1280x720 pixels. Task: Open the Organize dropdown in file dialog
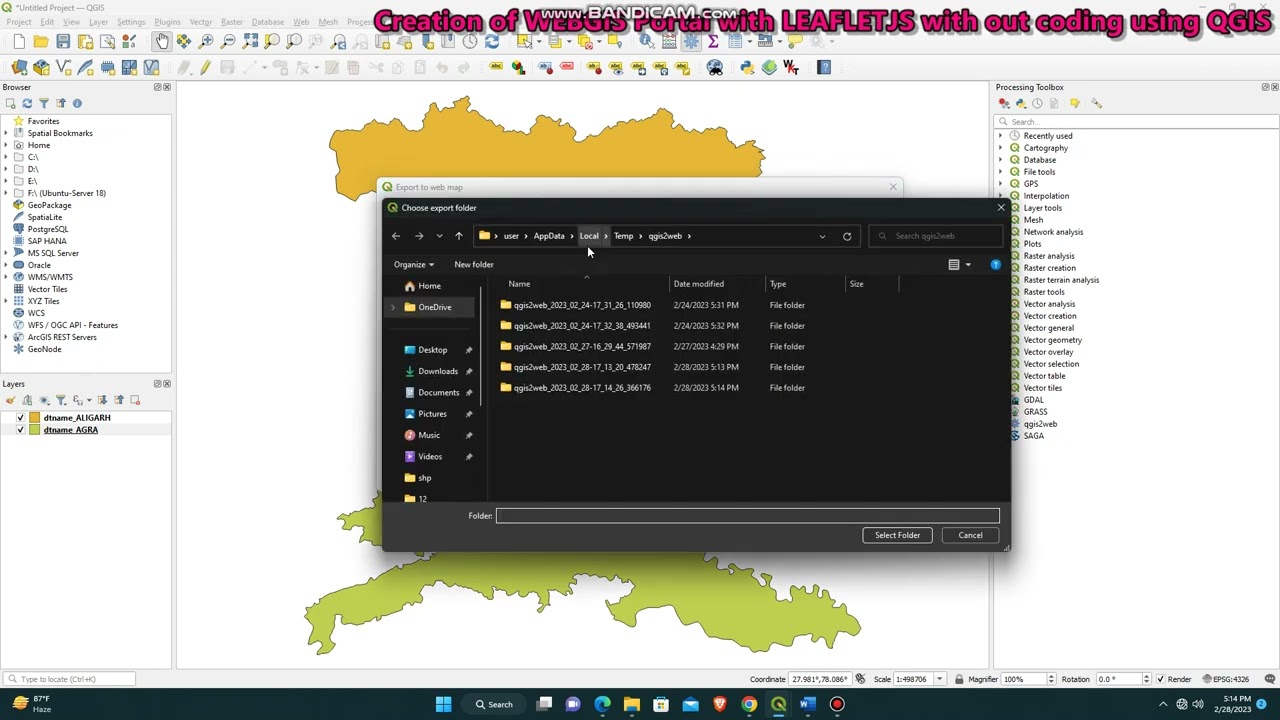click(413, 264)
